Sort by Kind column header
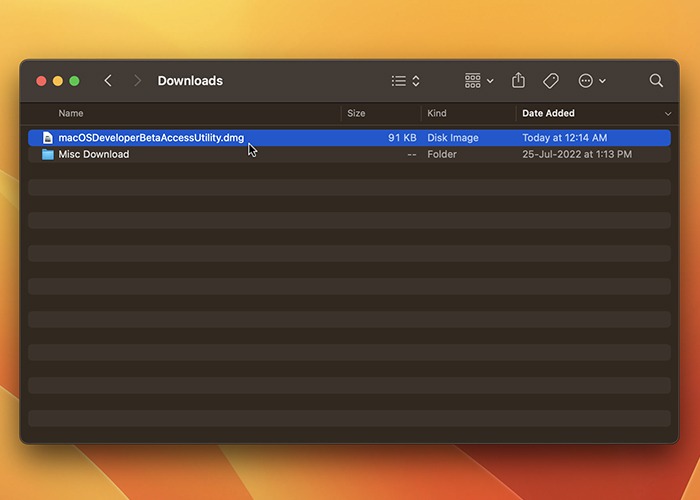 click(x=437, y=113)
